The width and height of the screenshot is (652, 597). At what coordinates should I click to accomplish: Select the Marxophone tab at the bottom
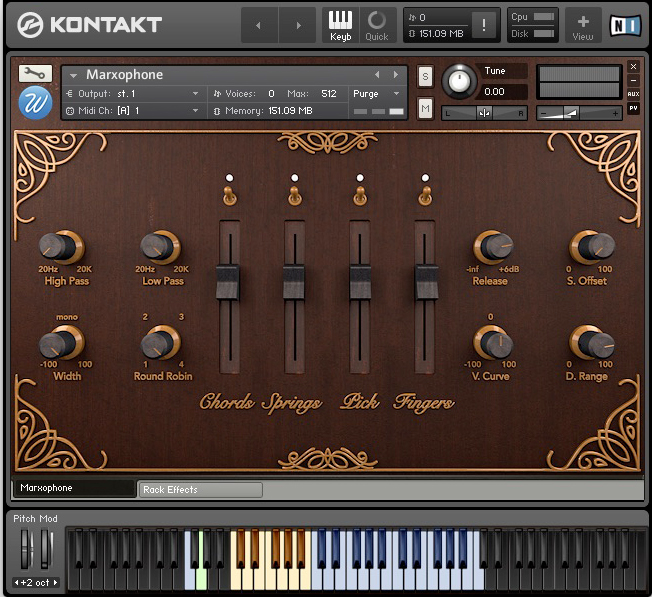(x=72, y=489)
